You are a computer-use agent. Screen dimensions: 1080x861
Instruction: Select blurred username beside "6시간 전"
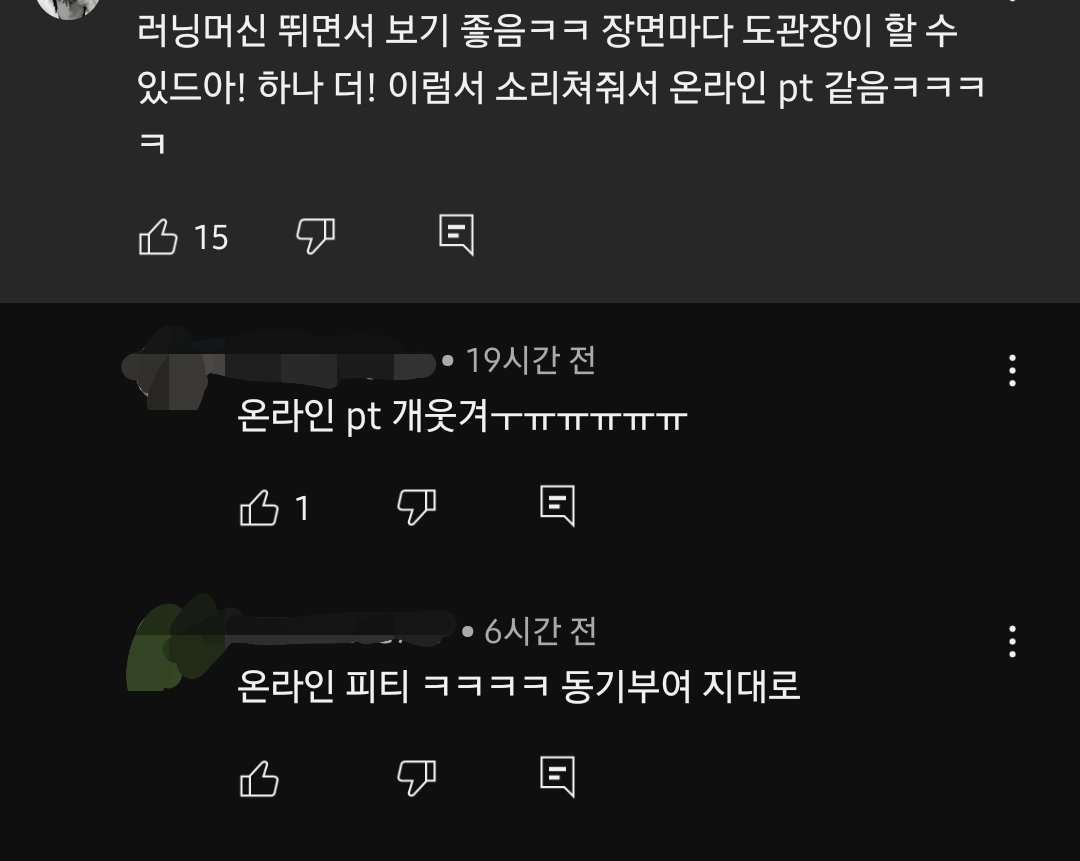tap(339, 628)
